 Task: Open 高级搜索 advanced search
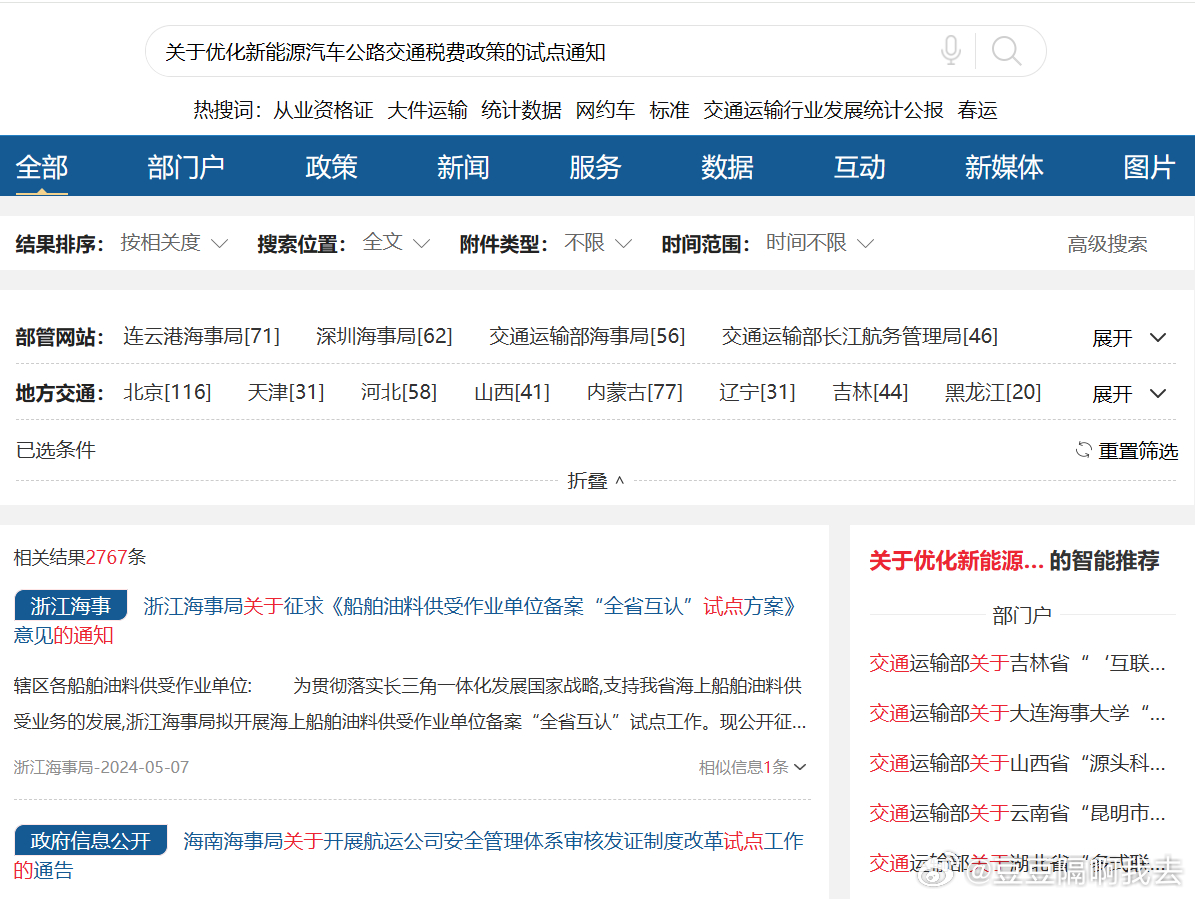click(1107, 244)
